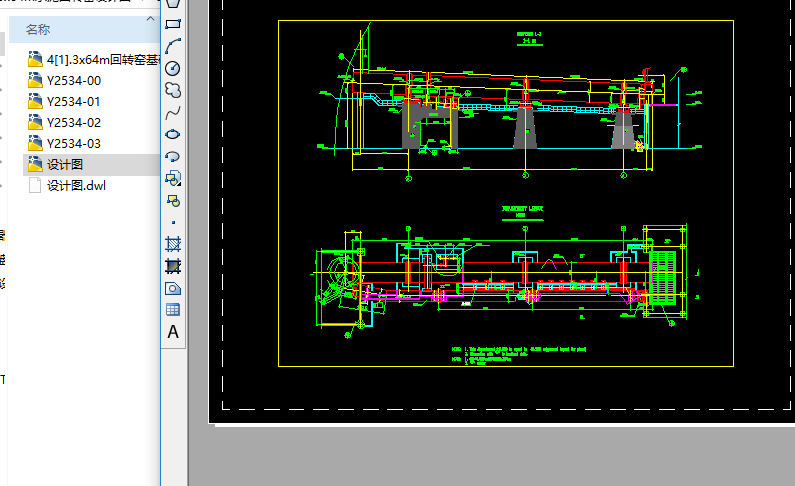The image size is (795, 486).
Task: Click the Table insert tool
Action: (x=173, y=310)
